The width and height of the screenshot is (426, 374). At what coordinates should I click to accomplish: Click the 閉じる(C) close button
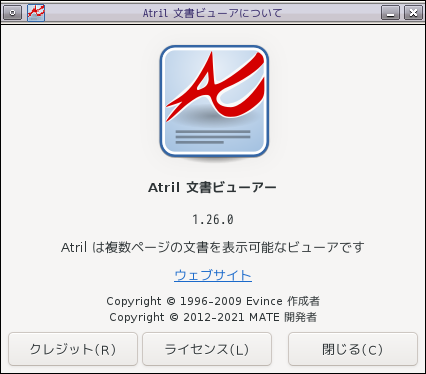click(353, 349)
